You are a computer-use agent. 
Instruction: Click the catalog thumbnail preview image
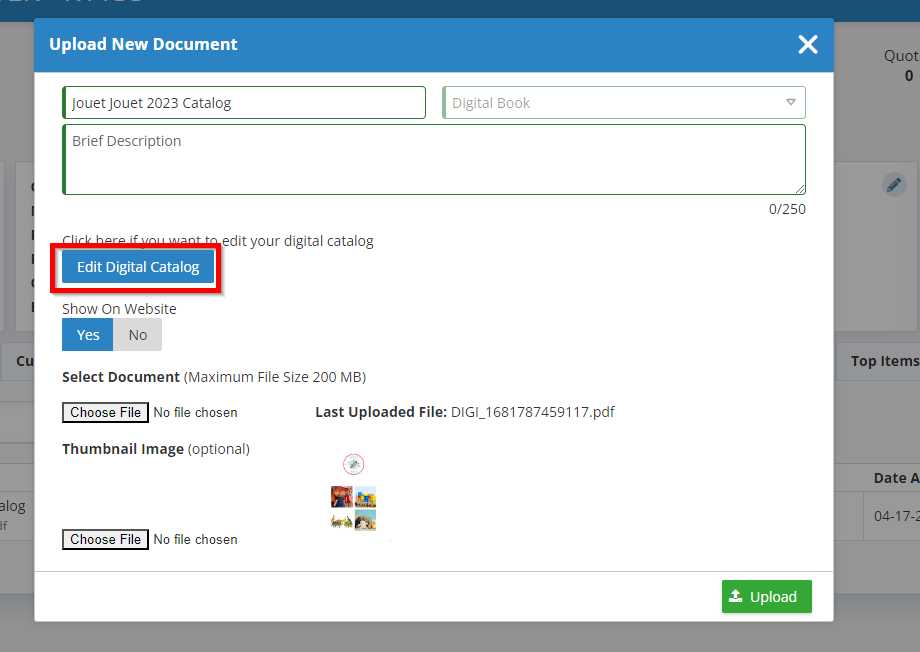353,493
